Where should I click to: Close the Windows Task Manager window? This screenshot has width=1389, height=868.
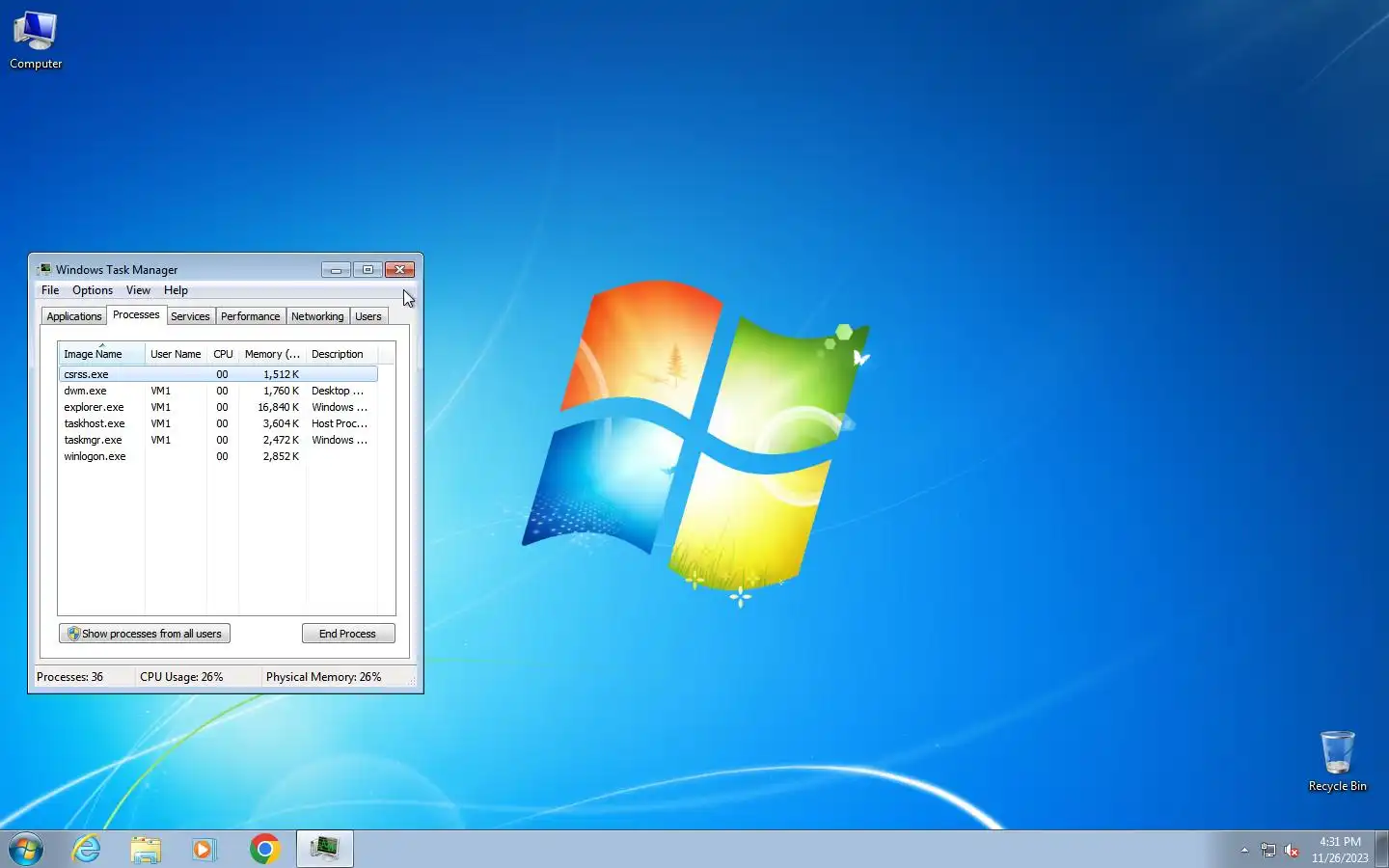pyautogui.click(x=399, y=270)
